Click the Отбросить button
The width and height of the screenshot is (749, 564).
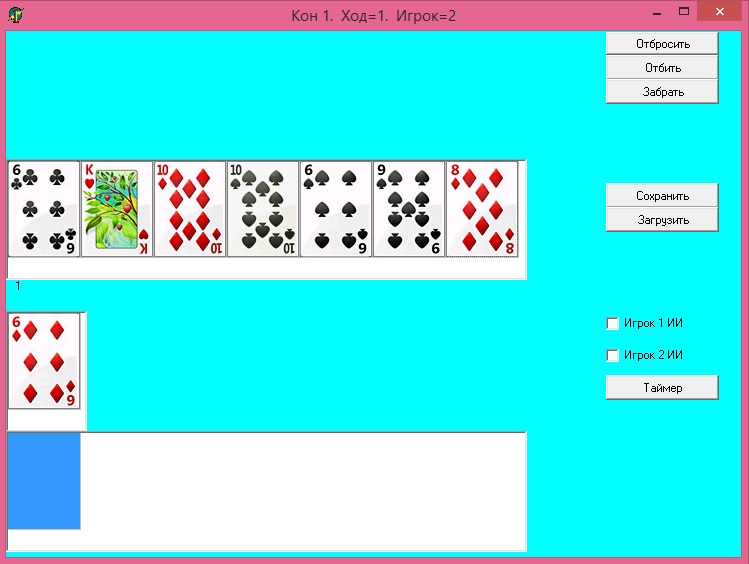pos(662,43)
